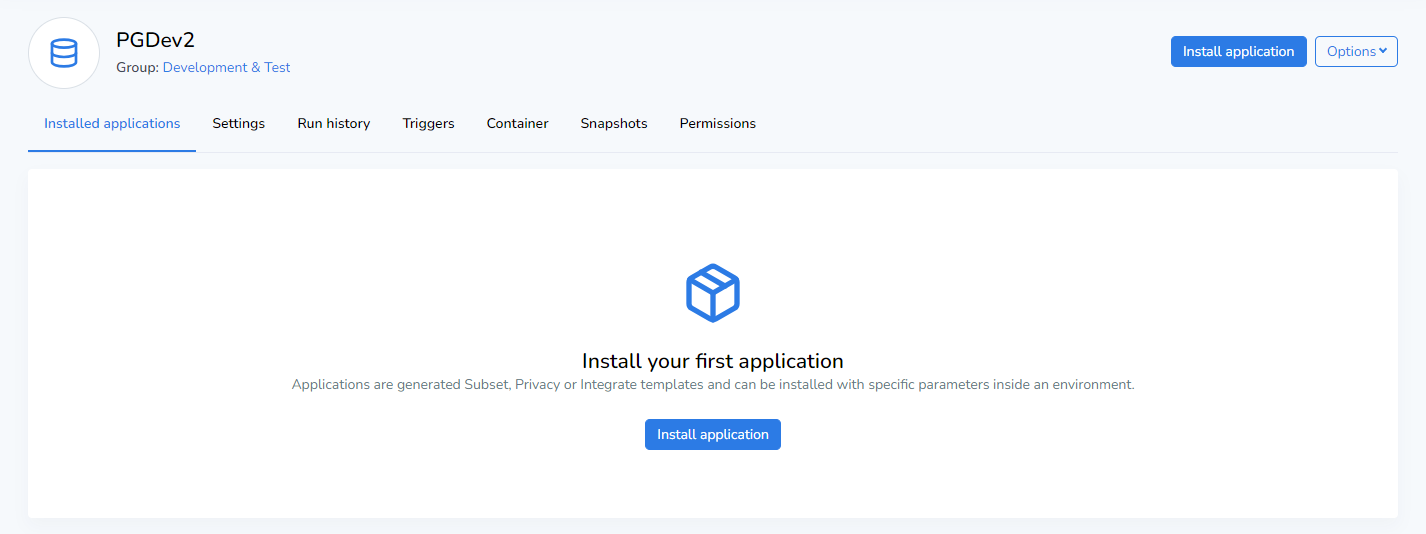Image resolution: width=1426 pixels, height=534 pixels.
Task: Click the centered Install application button below the description
Action: pyautogui.click(x=712, y=435)
